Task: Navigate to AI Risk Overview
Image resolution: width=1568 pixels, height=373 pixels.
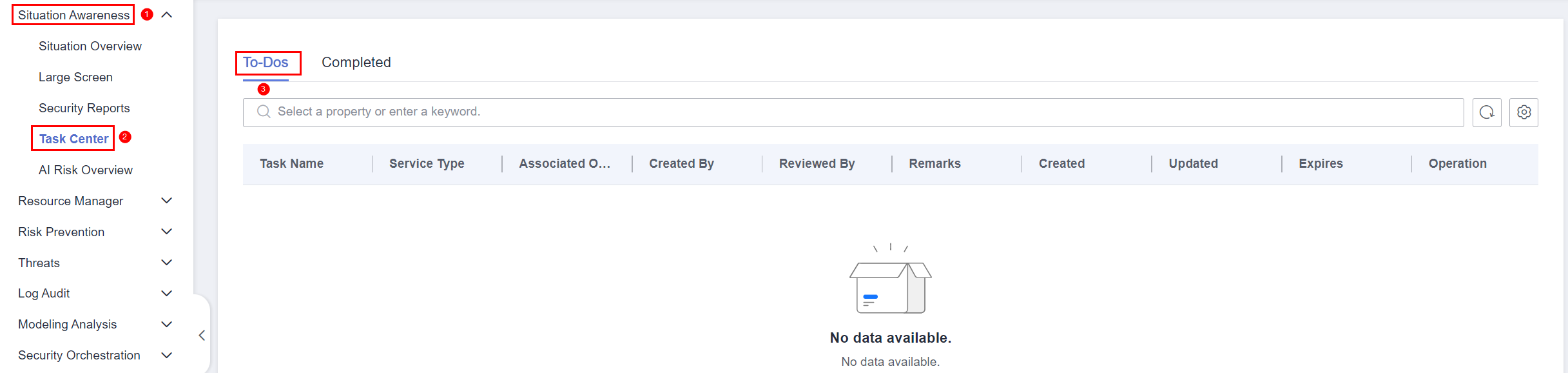Action: (x=86, y=170)
